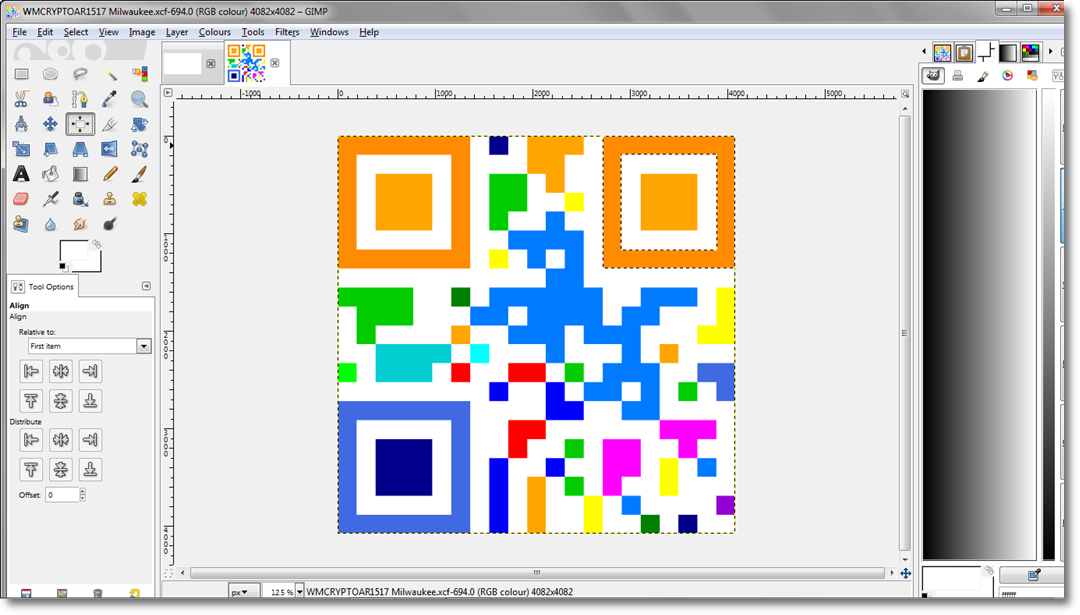
Task: Reset toolbox colours to black and white
Action: tap(63, 267)
